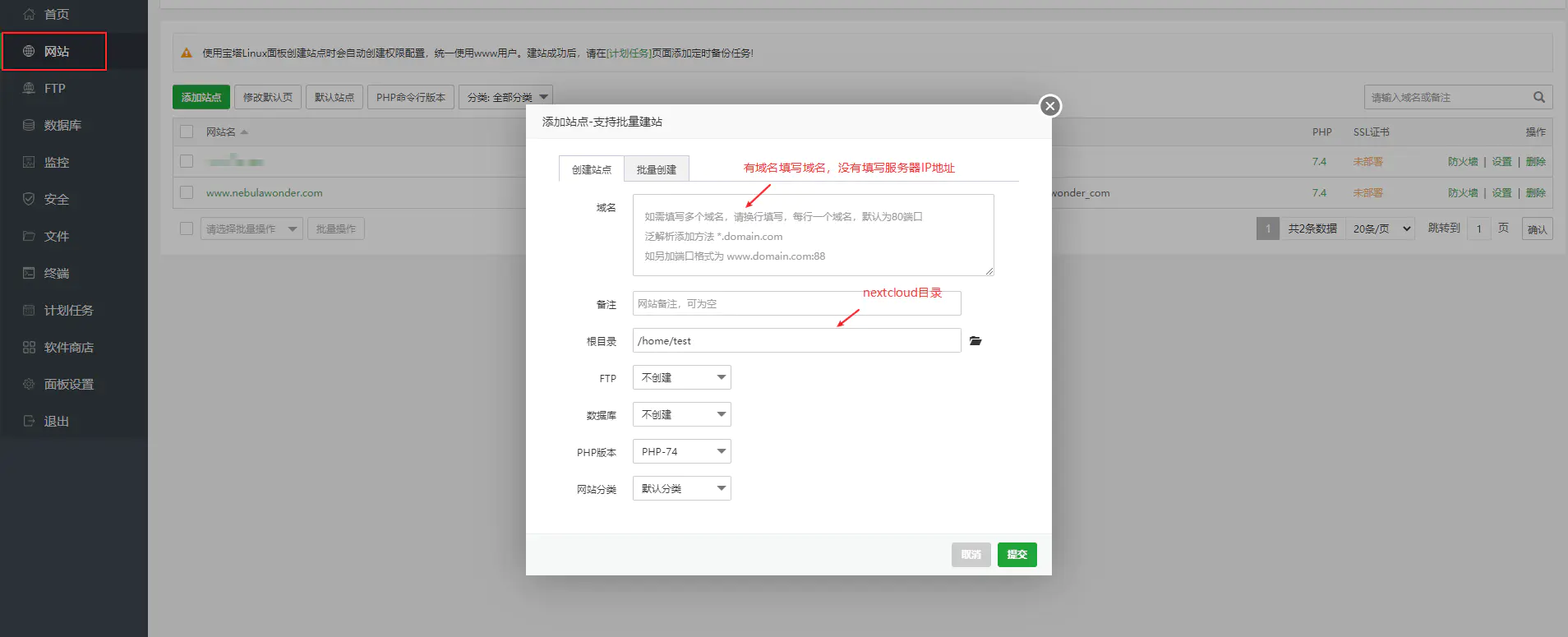Switch to the 批量创建 tab
The width and height of the screenshot is (1568, 637).
click(x=657, y=168)
